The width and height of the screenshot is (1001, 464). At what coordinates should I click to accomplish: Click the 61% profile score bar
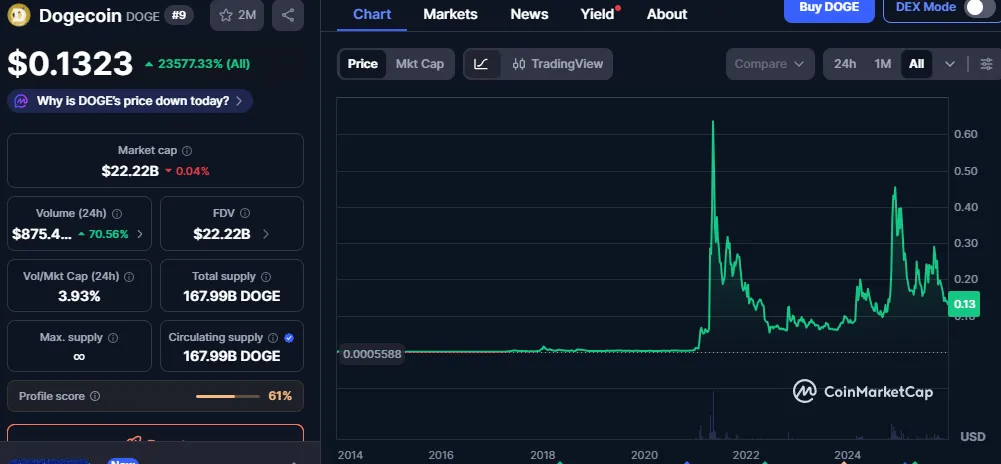[x=227, y=396]
